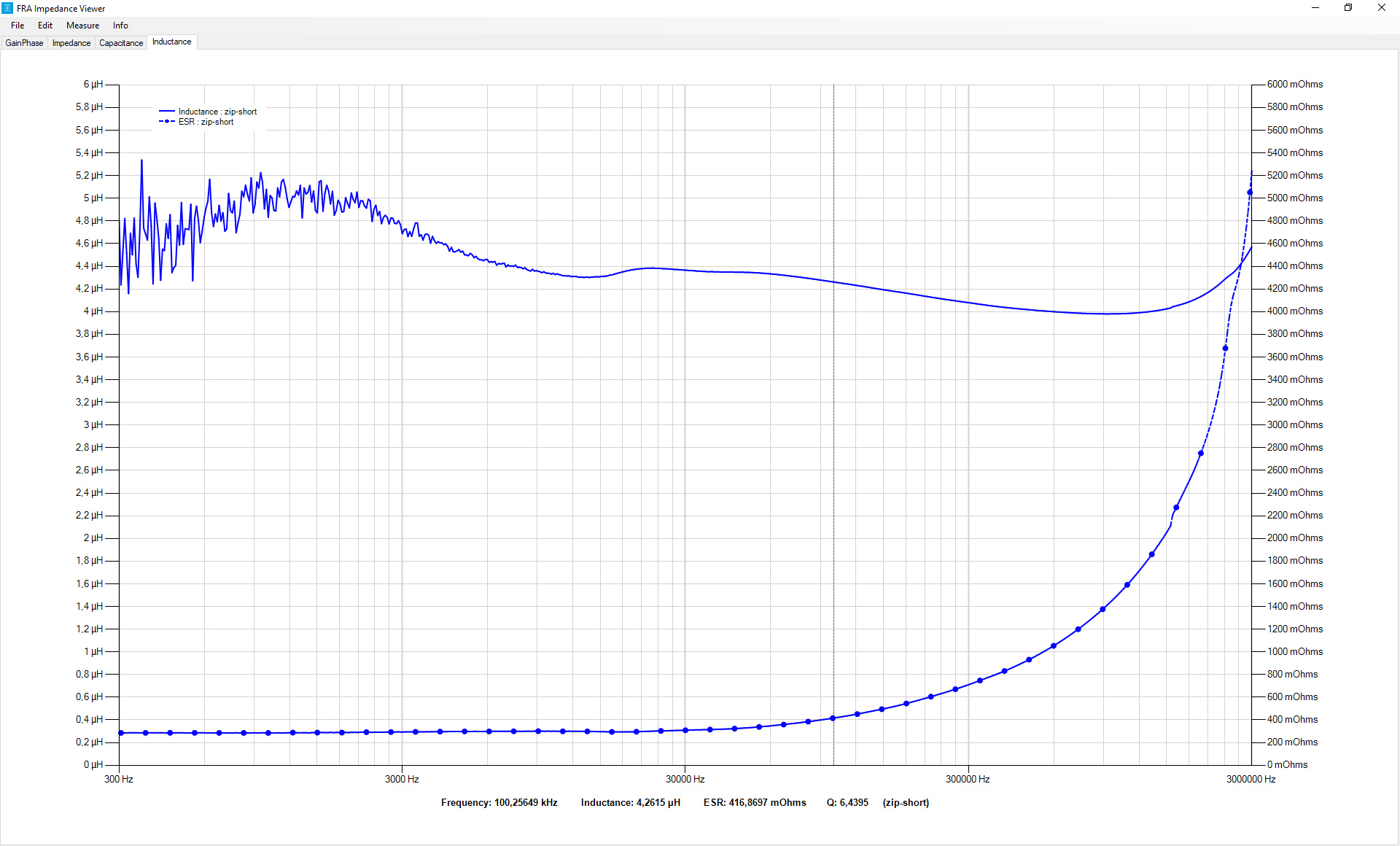Click the 3000 Hz x-axis label
The image size is (1400, 846).
[402, 779]
